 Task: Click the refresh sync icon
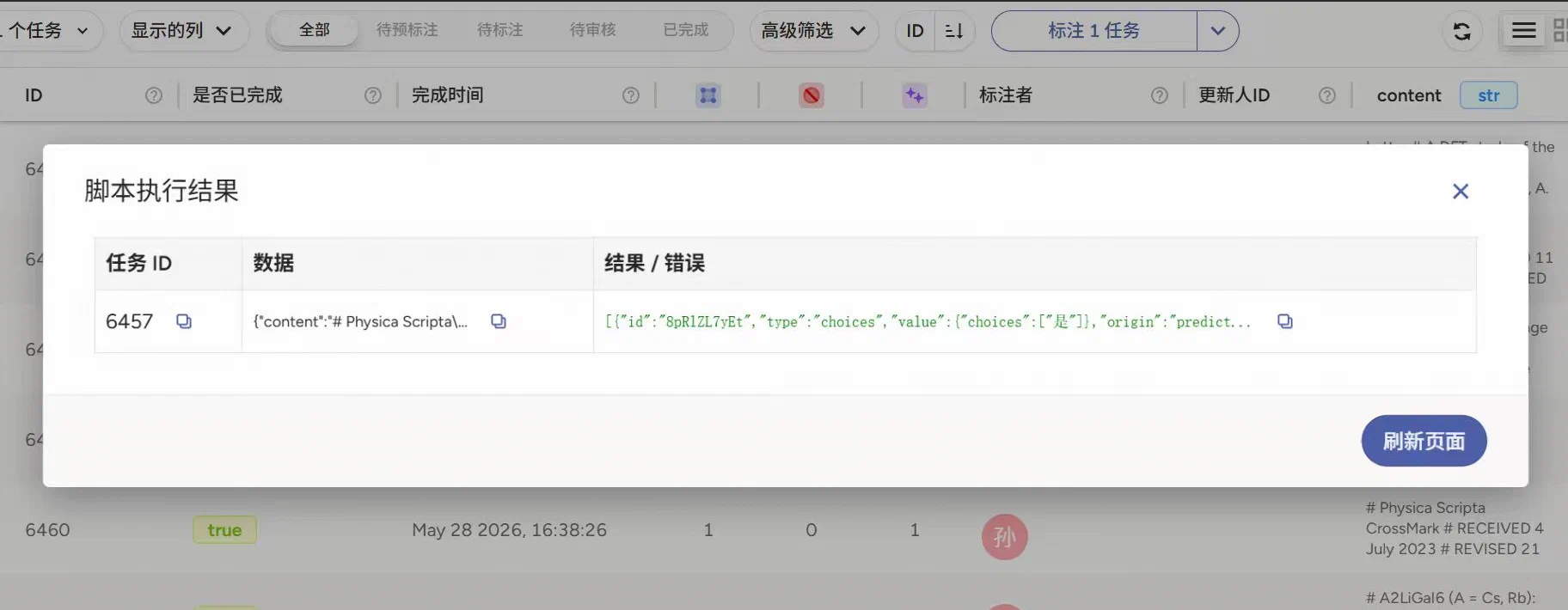point(1461,32)
